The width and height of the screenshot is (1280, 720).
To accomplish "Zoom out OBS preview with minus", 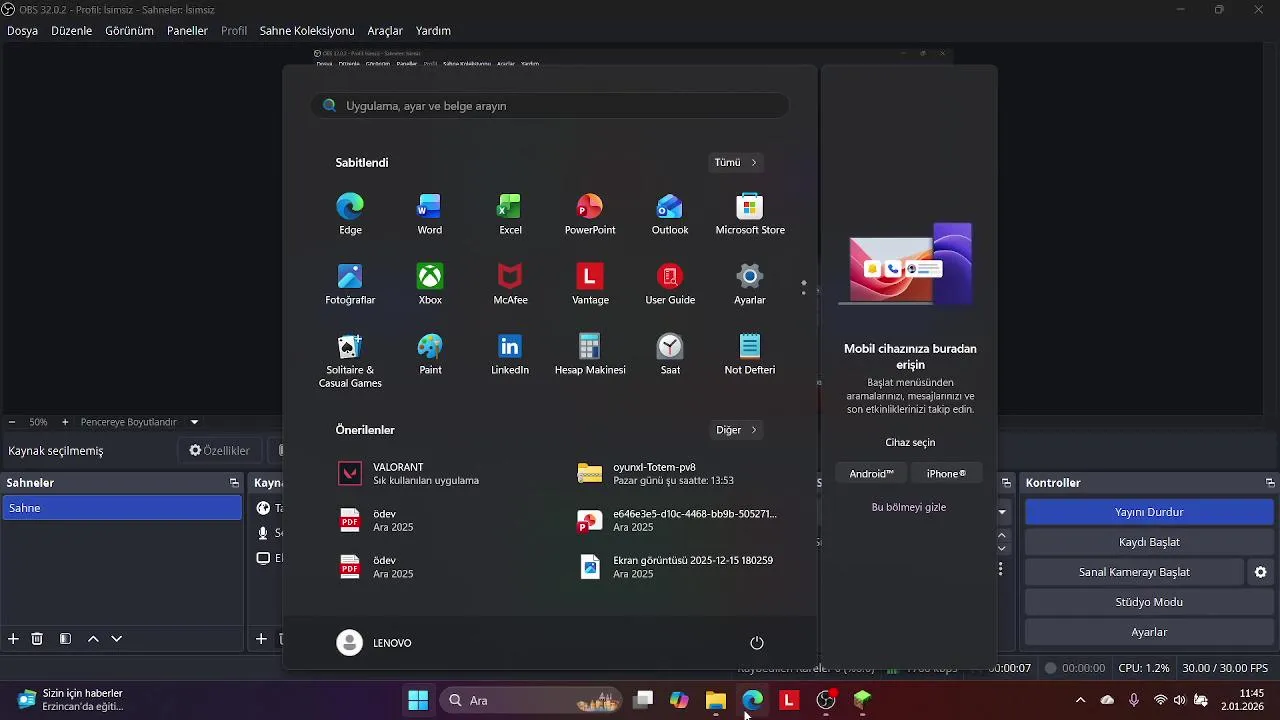I will [x=12, y=422].
